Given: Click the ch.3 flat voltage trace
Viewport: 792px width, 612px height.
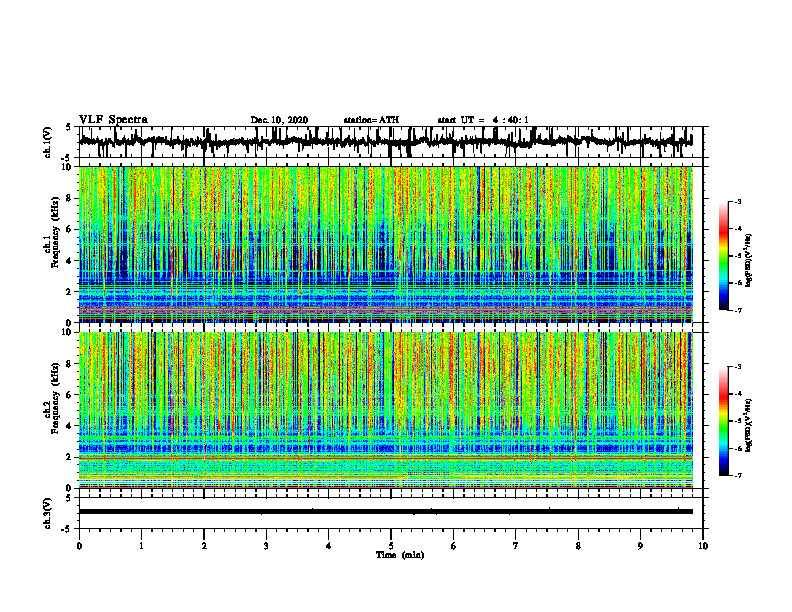Looking at the screenshot, I should [x=386, y=512].
